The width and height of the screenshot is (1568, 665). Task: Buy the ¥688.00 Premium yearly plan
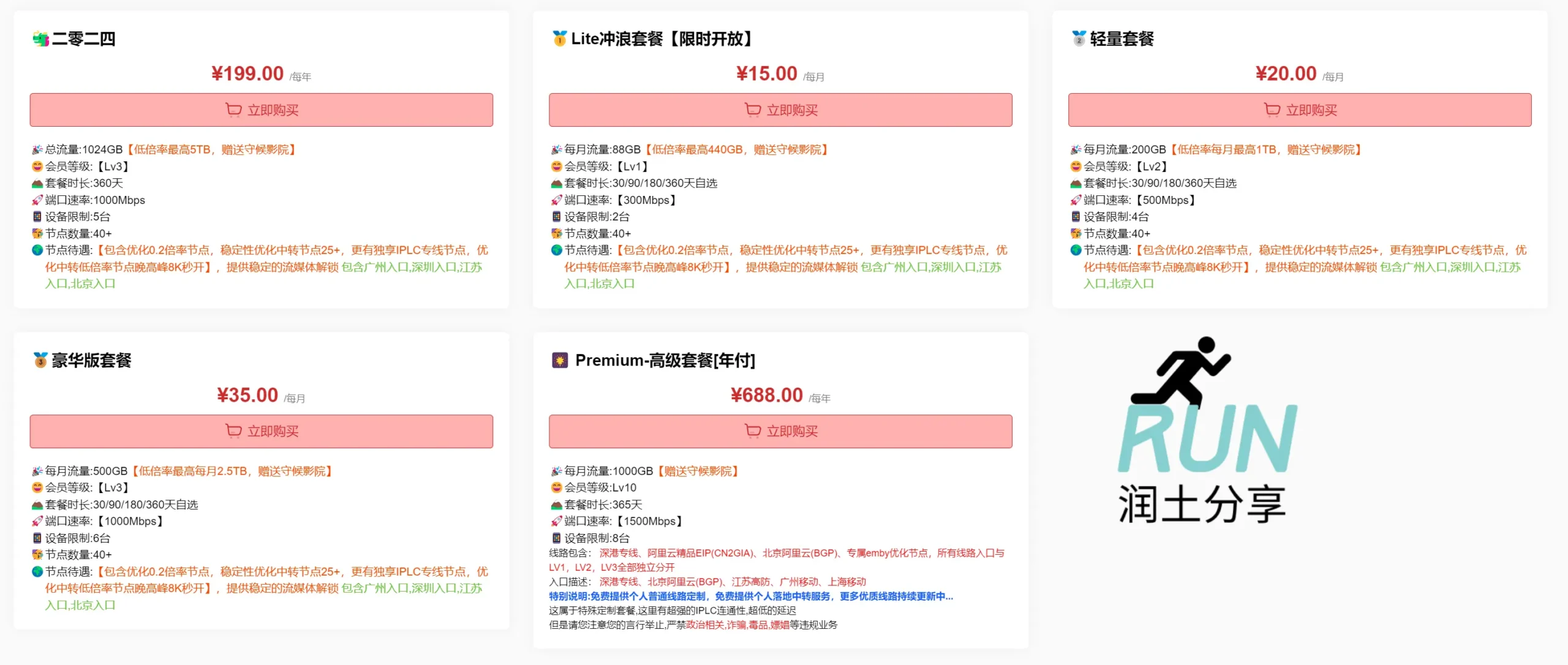[x=780, y=431]
